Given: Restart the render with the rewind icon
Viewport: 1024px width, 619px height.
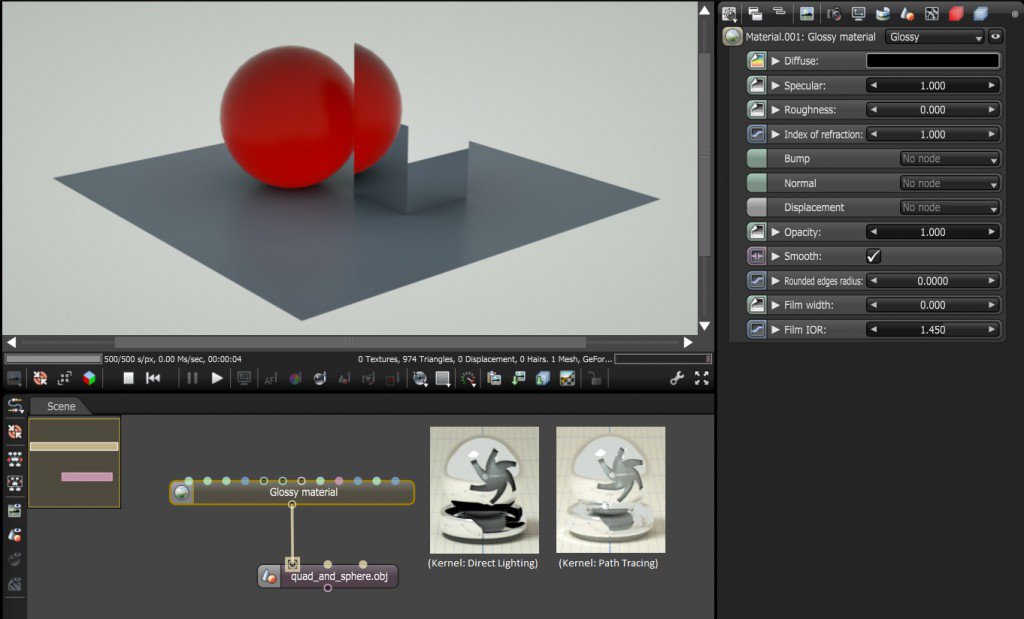Looking at the screenshot, I should (153, 378).
